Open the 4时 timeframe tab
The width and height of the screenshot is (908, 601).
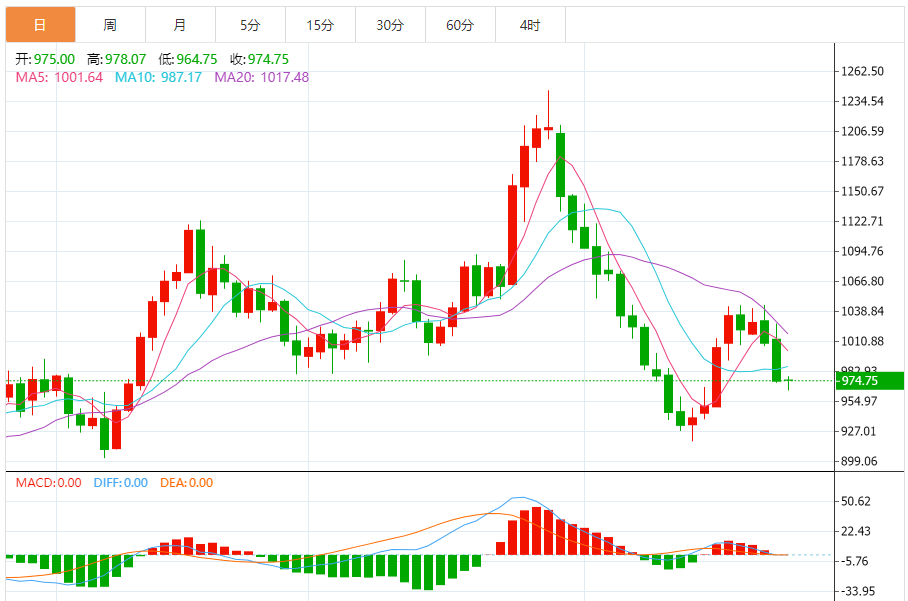click(530, 25)
